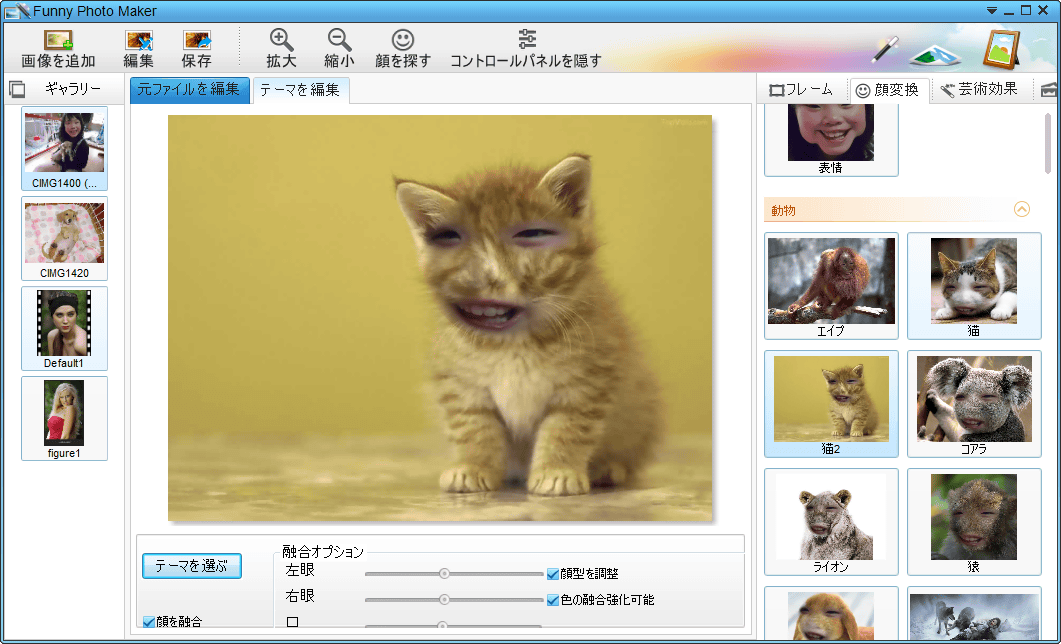The width and height of the screenshot is (1061, 644).
Task: Choose the 猫 animal template
Action: pos(974,286)
